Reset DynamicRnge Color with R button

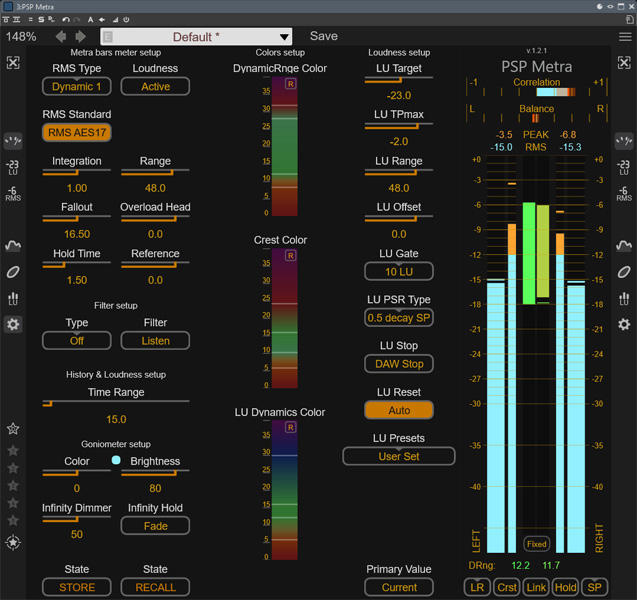tap(290, 84)
